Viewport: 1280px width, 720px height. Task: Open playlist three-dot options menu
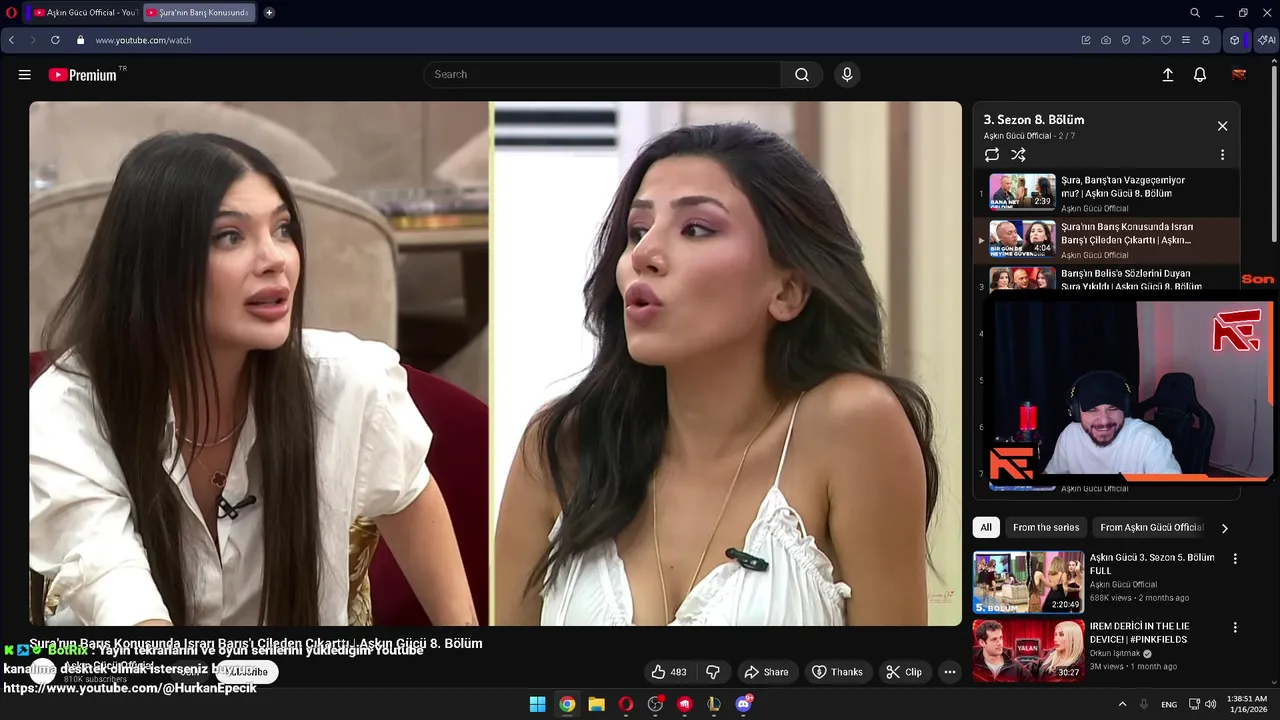[x=1222, y=155]
